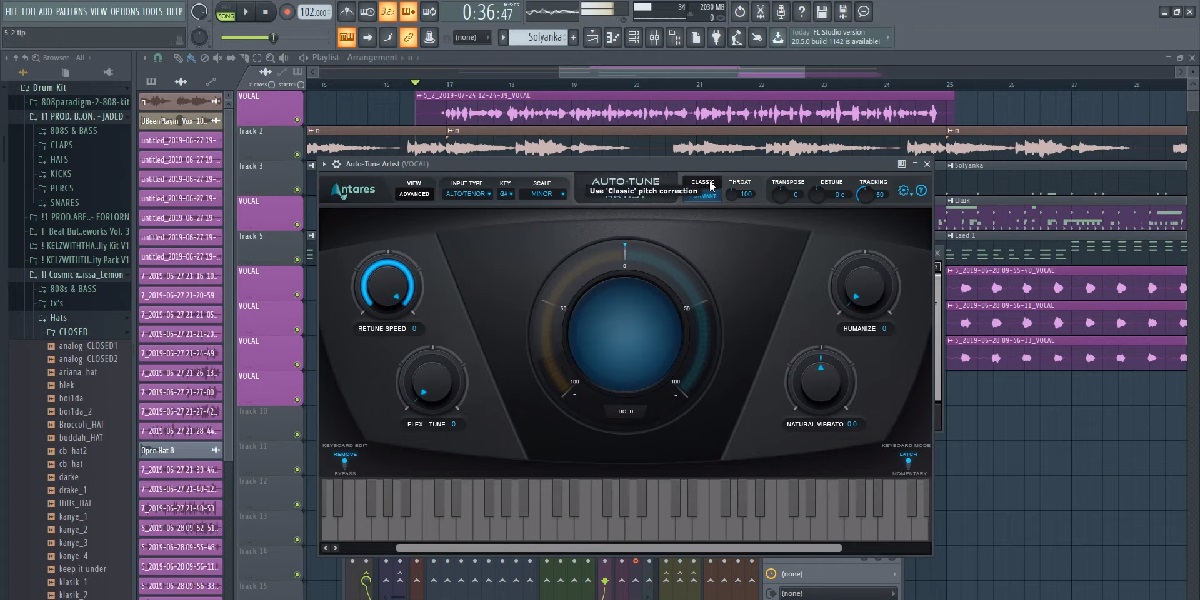
Task: Toggle the 3-2-1 countdown before recording
Action: [388, 12]
